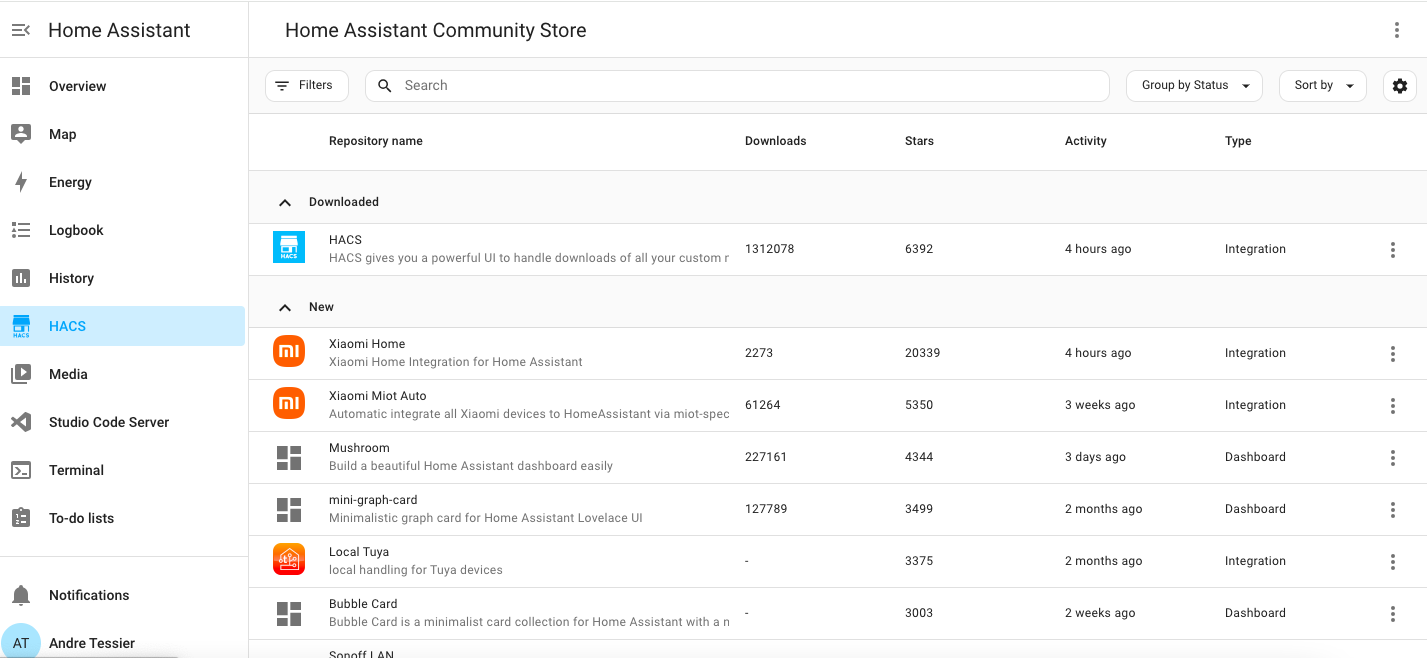
Task: Open HACS settings gear
Action: [x=1399, y=86]
